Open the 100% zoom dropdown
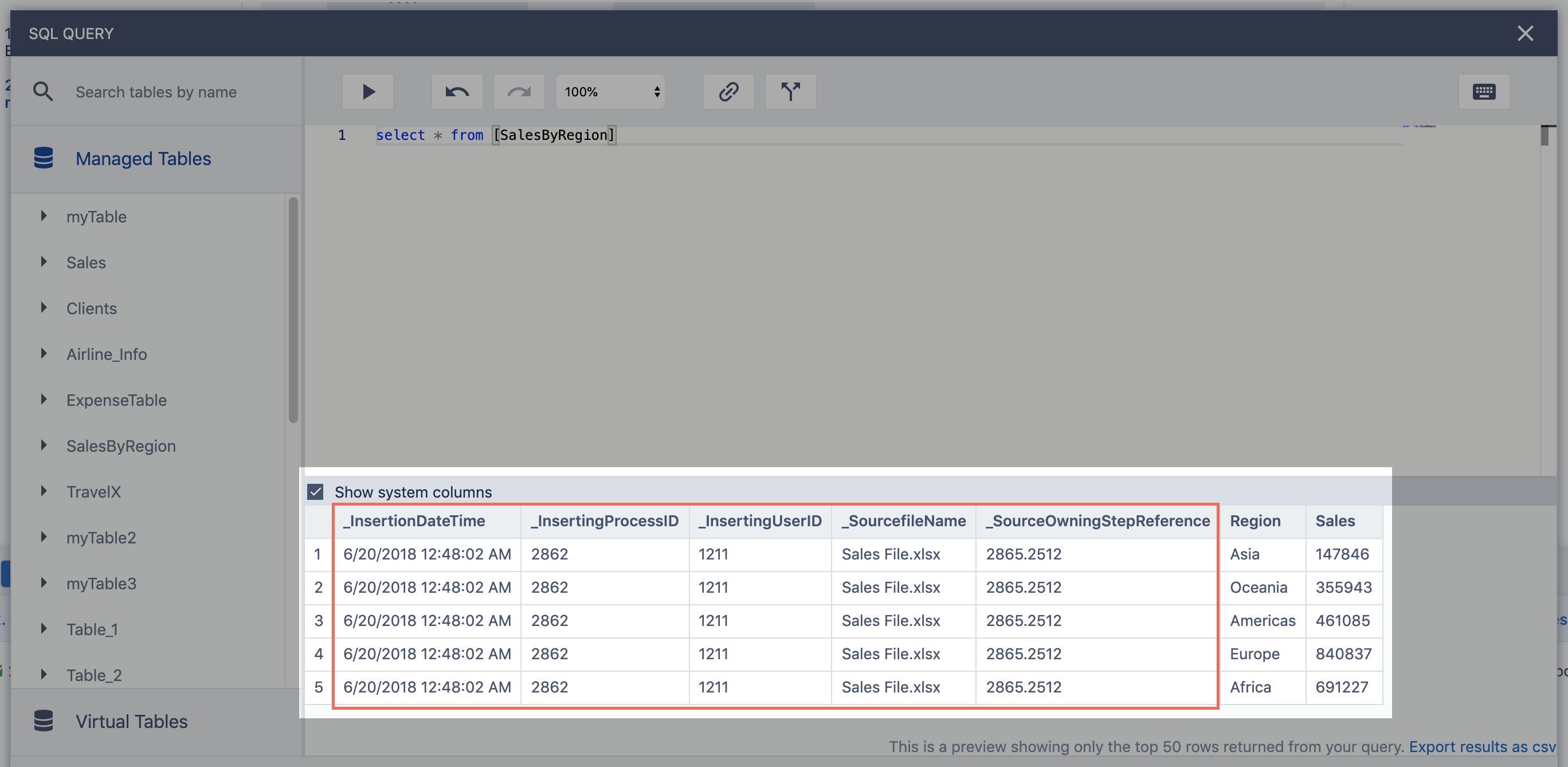The height and width of the screenshot is (767, 1568). point(610,92)
